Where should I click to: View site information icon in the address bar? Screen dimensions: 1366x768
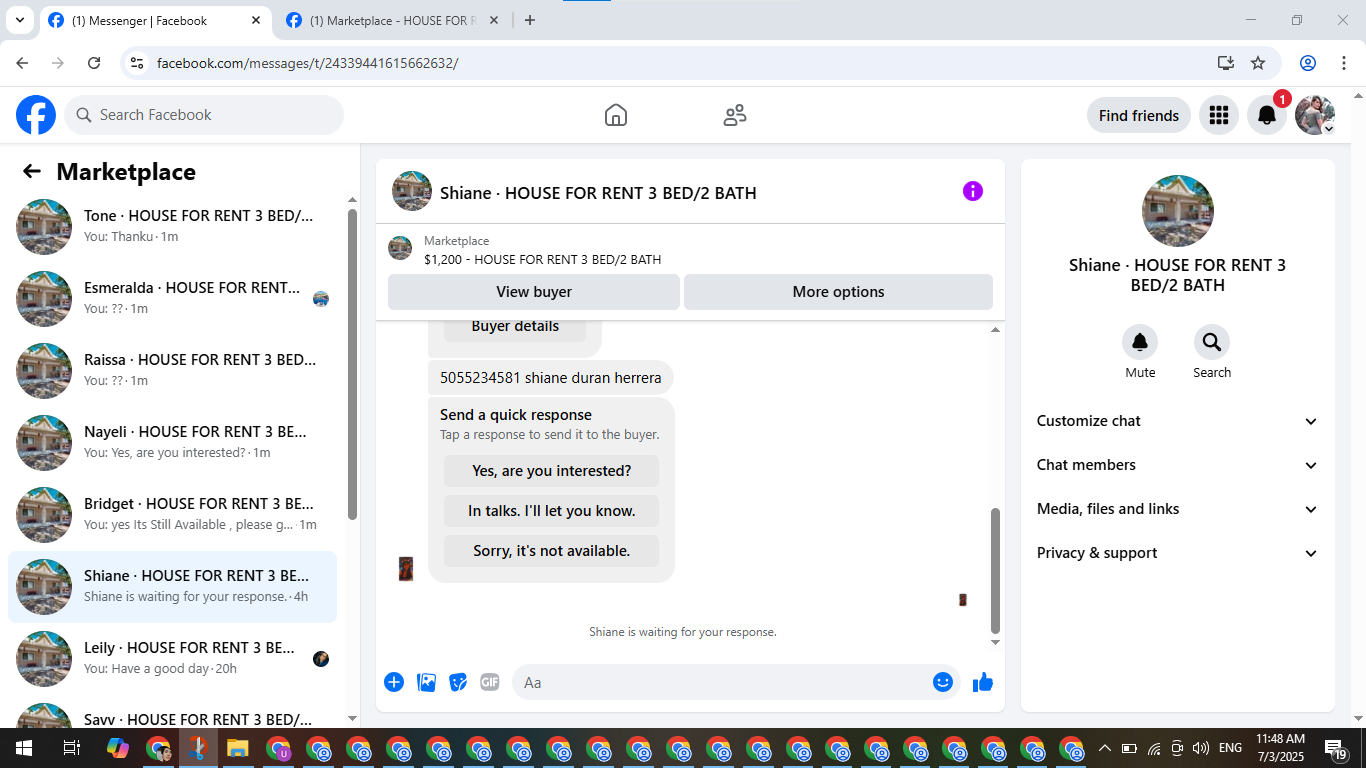pos(138,63)
